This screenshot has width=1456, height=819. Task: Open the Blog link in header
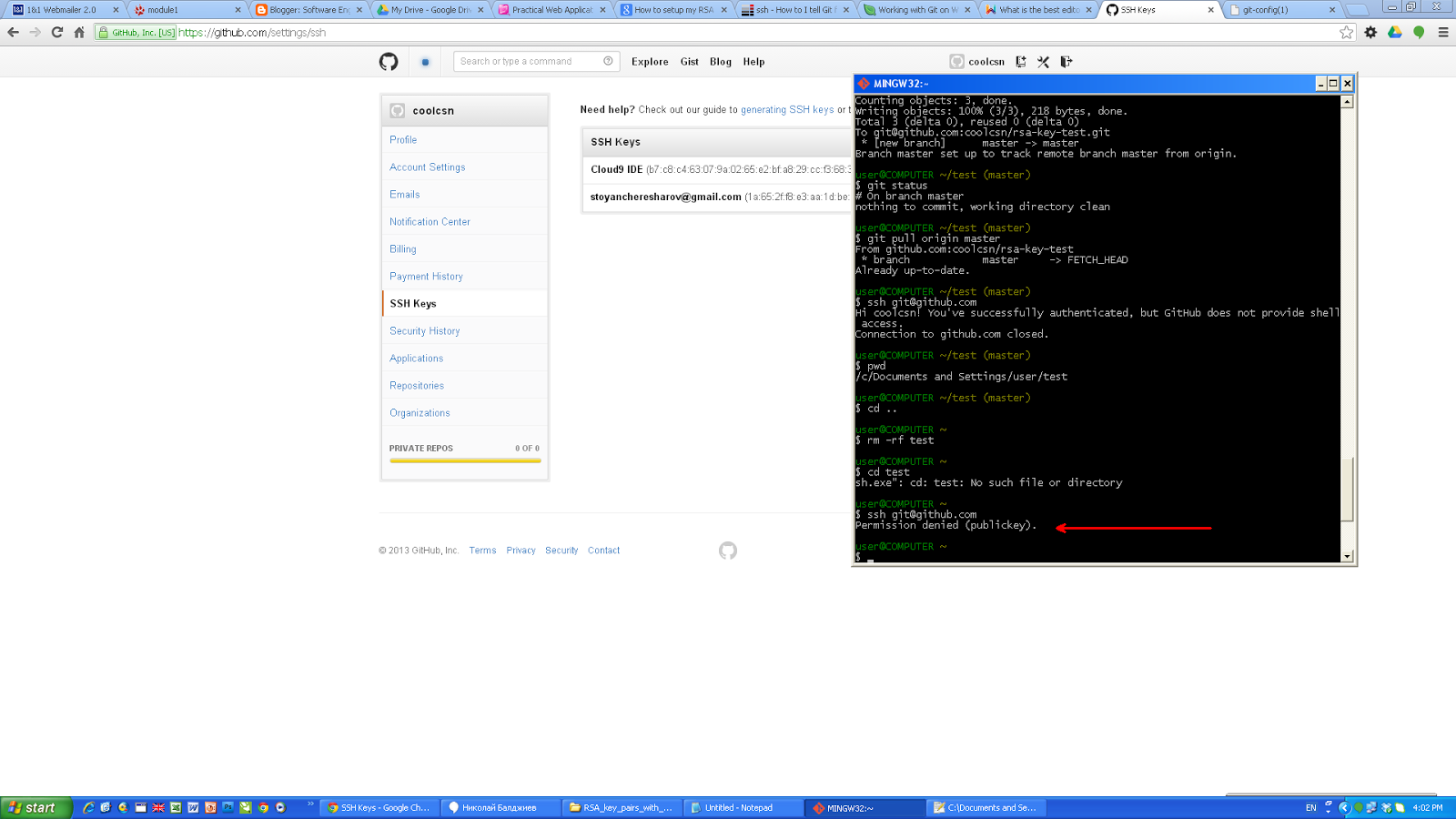pyautogui.click(x=721, y=62)
